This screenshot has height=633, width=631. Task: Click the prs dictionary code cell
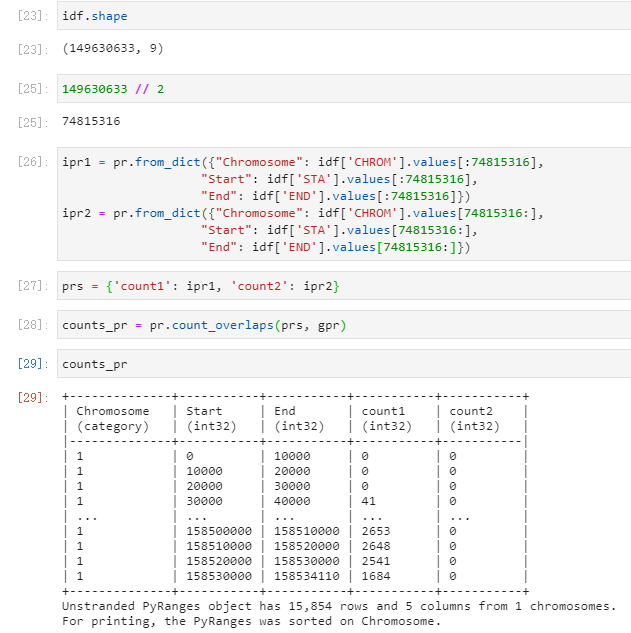(344, 286)
